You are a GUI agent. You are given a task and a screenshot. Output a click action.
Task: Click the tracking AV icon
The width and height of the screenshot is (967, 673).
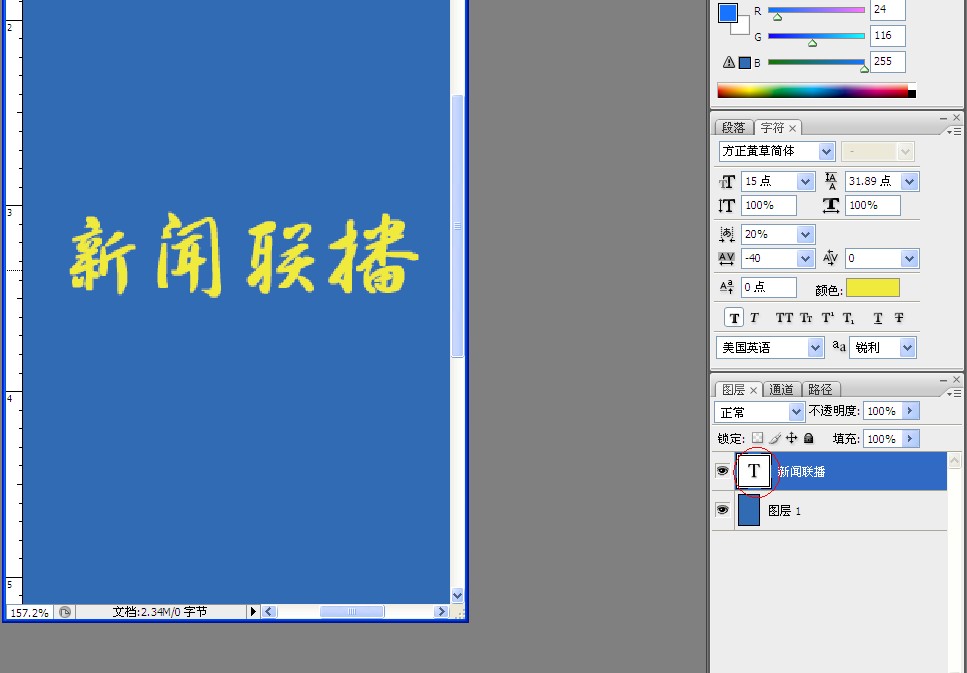[726, 258]
